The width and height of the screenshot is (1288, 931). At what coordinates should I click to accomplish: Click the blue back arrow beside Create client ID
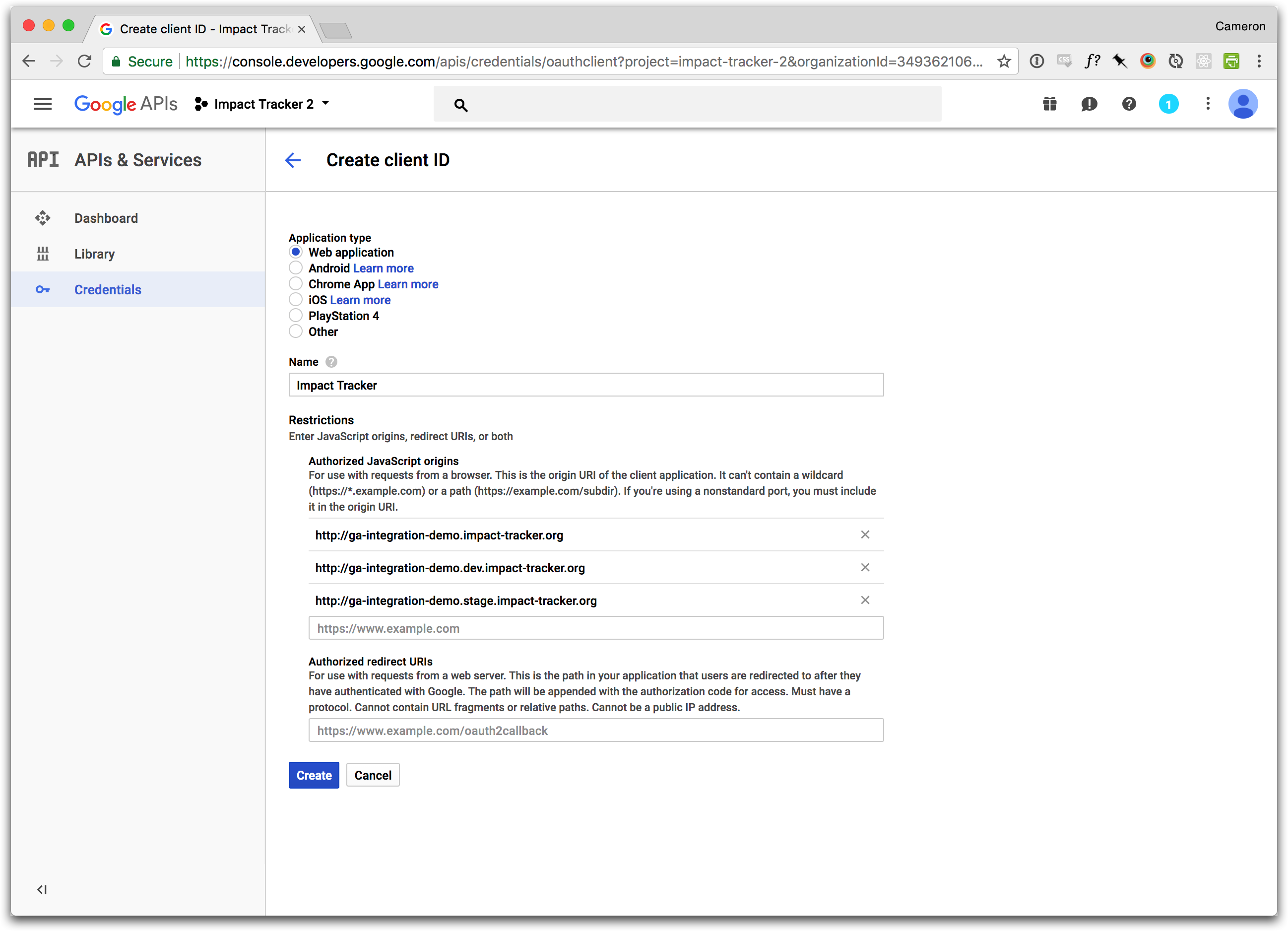[293, 160]
